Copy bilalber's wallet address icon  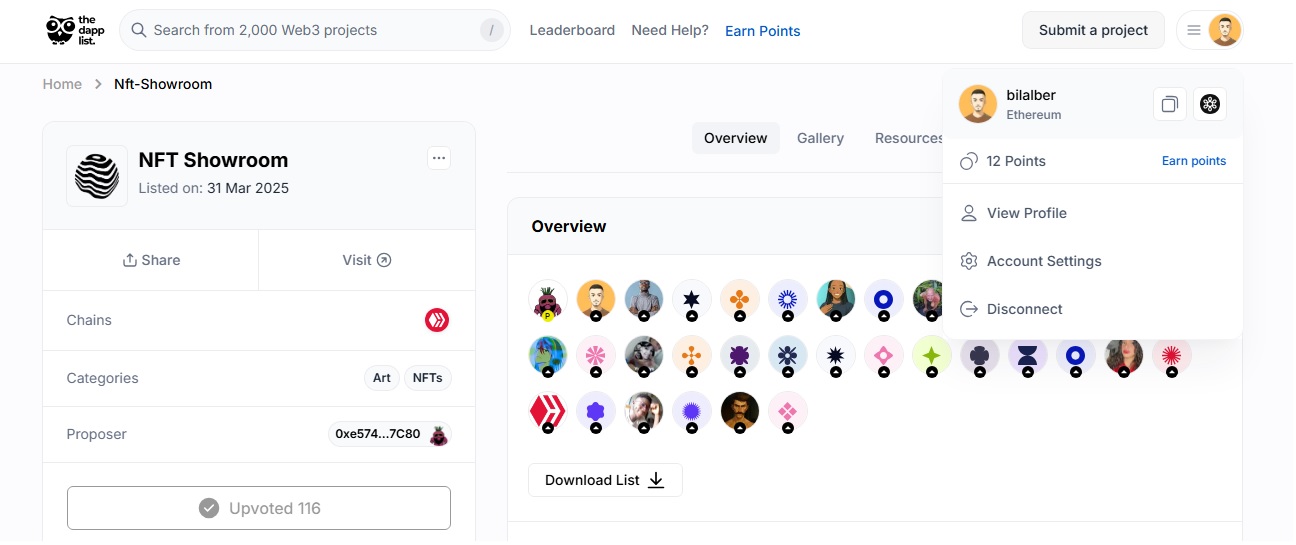[1170, 104]
